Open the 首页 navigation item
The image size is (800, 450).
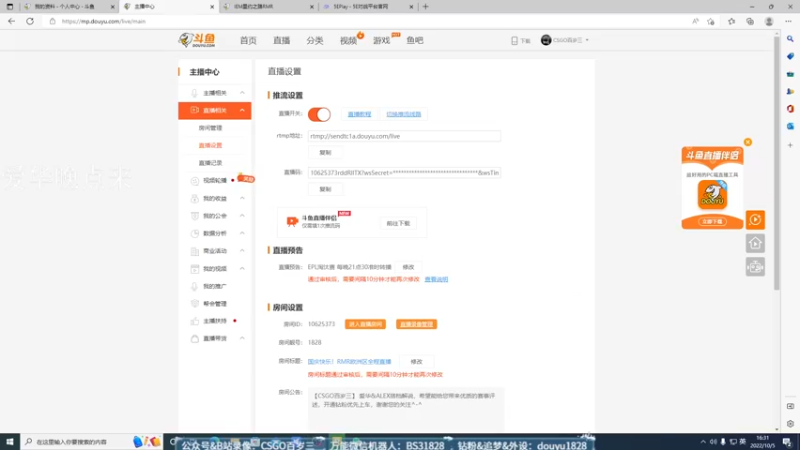point(248,40)
